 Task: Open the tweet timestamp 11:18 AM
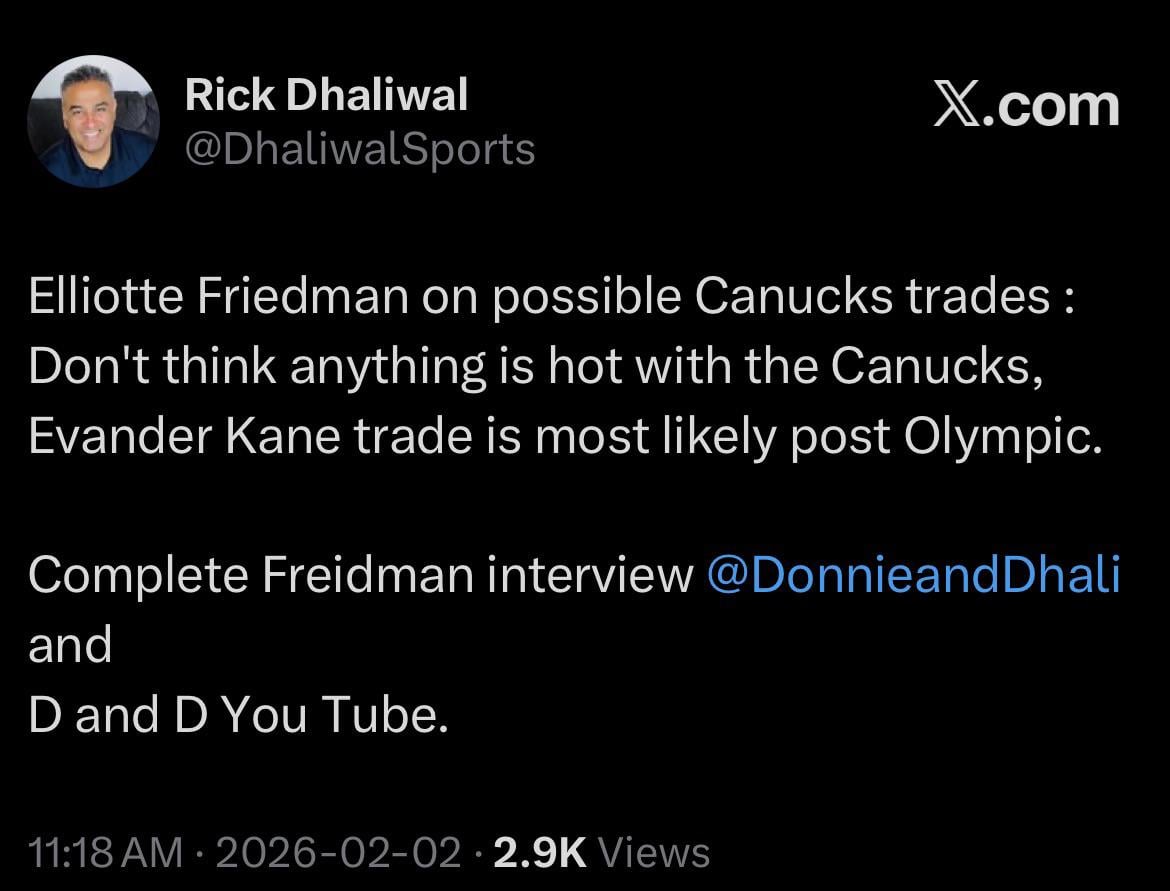104,853
